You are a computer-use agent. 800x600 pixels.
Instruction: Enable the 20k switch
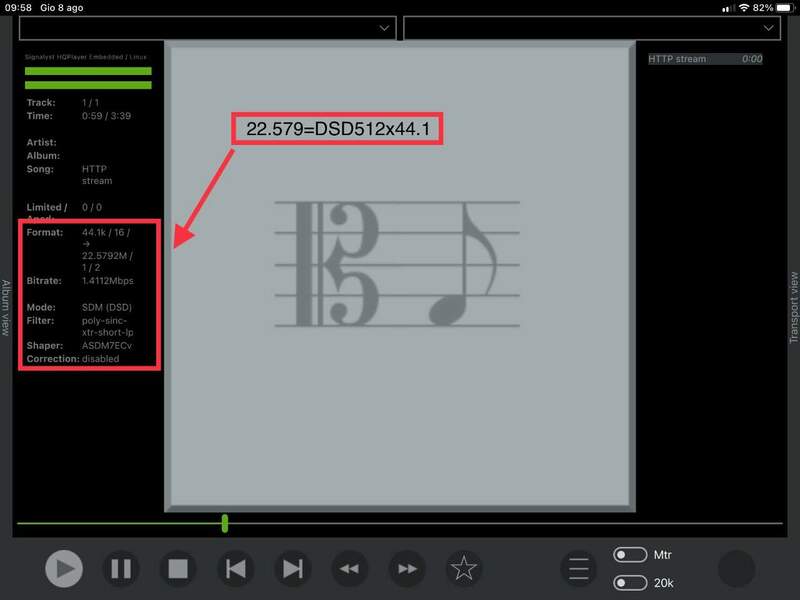tap(629, 583)
